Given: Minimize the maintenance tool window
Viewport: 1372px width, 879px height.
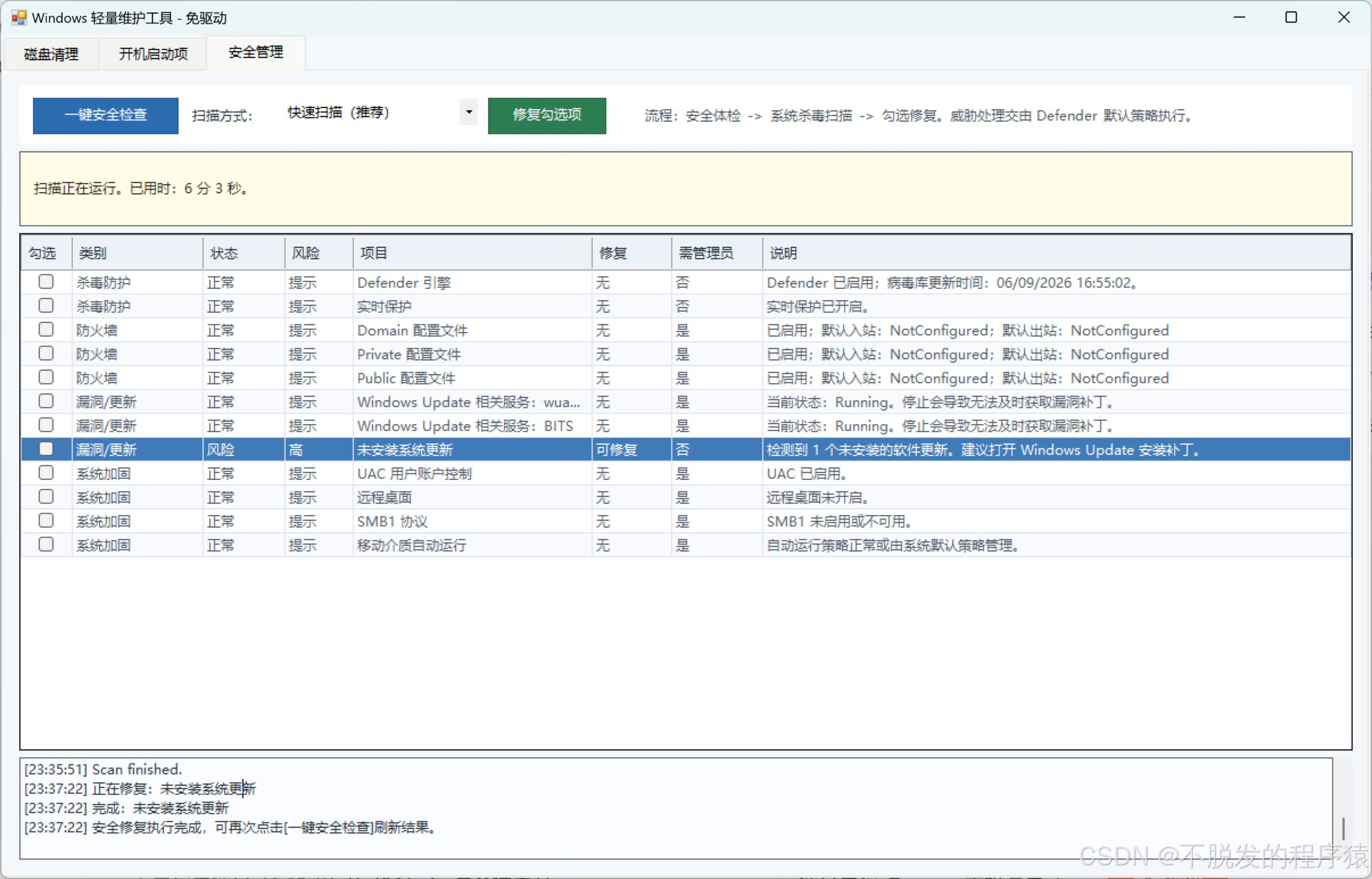Looking at the screenshot, I should point(1239,18).
